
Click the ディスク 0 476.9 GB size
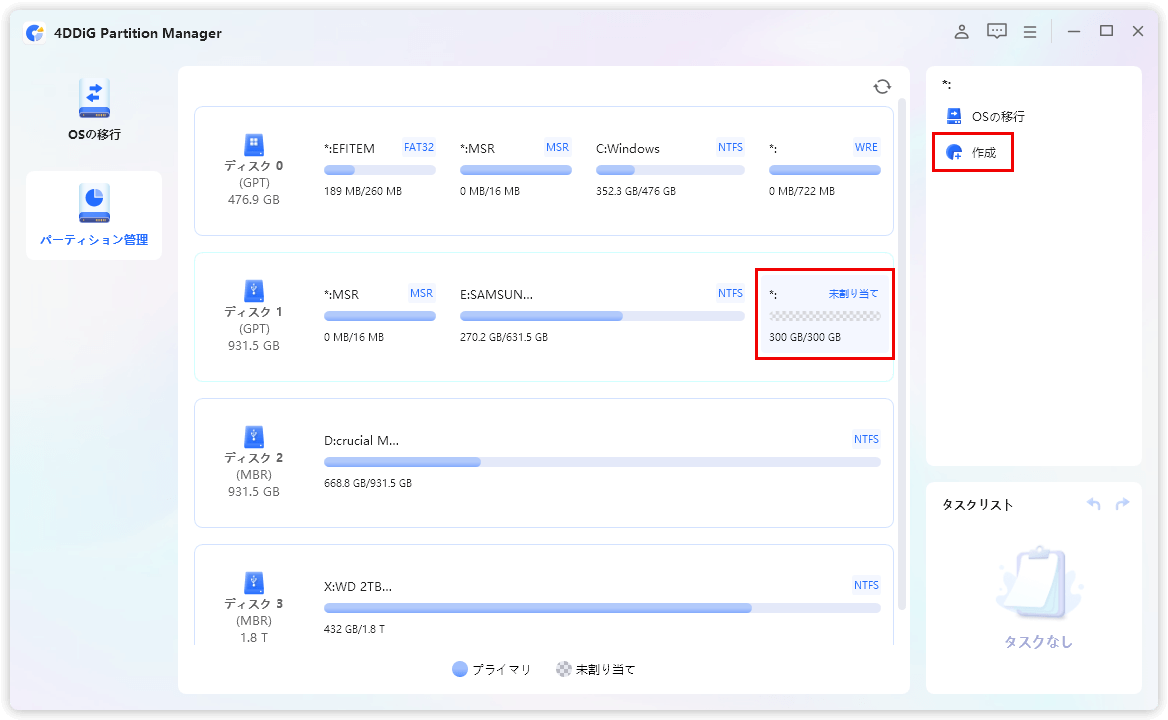pos(254,200)
